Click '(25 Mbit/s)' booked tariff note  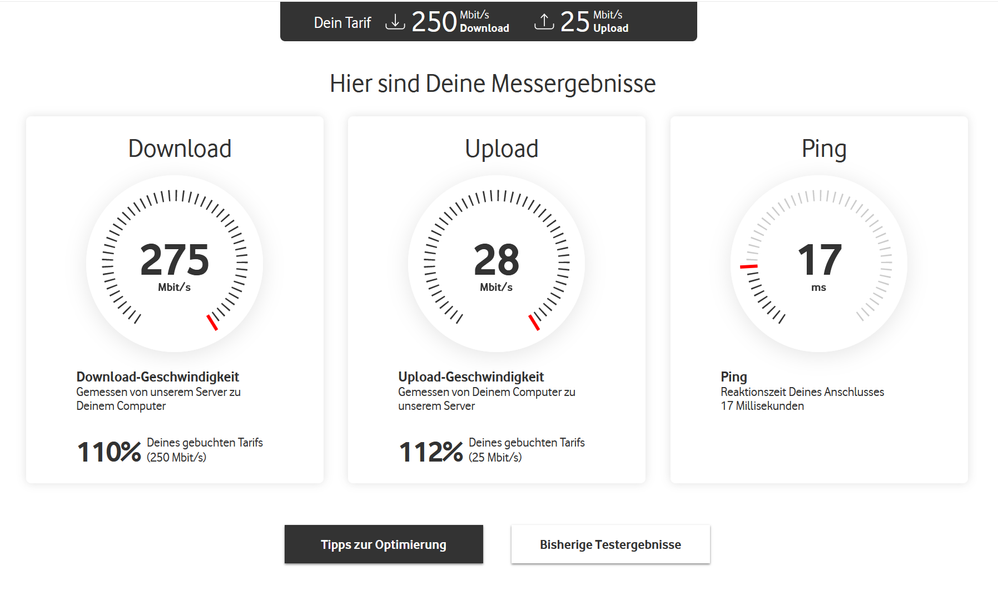pyautogui.click(x=495, y=458)
